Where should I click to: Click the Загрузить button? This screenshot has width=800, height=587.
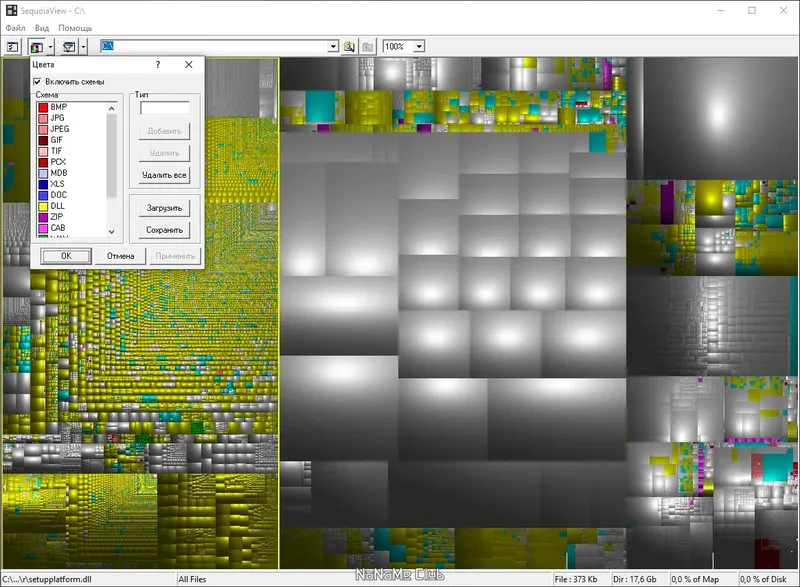164,208
